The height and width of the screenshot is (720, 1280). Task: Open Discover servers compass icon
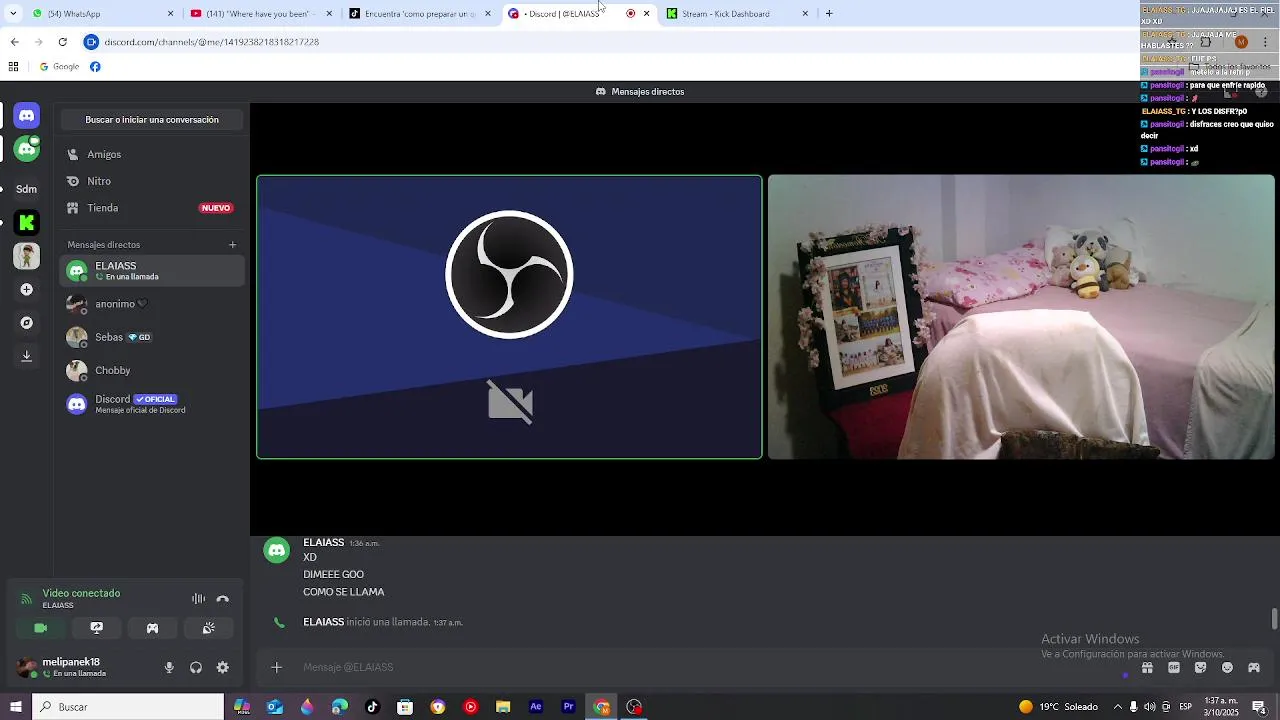click(27, 323)
